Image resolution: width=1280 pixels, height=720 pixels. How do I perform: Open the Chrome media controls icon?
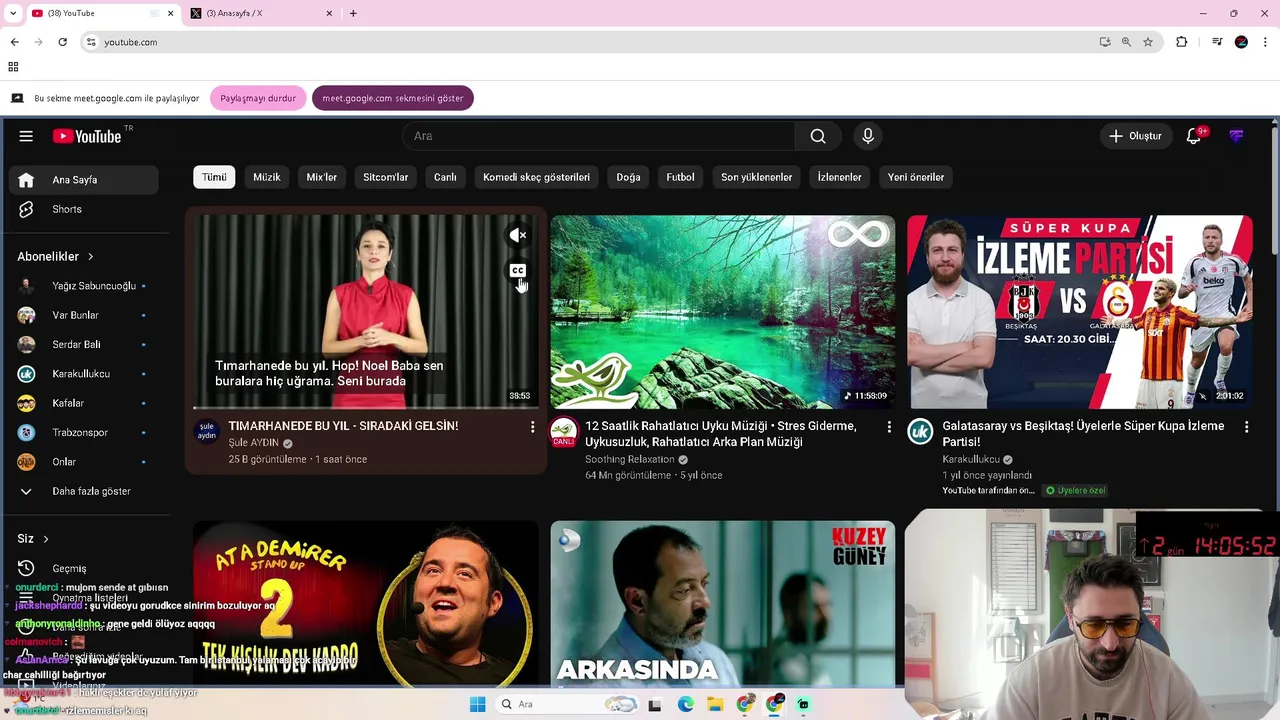1217,42
